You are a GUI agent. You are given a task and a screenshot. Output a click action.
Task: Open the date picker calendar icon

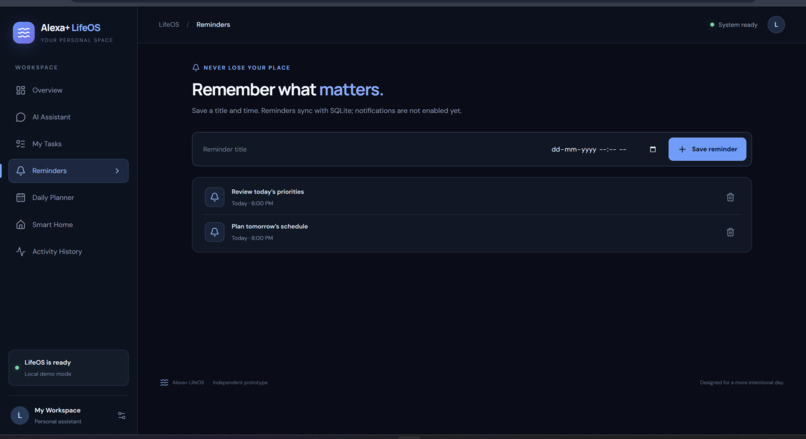[653, 149]
